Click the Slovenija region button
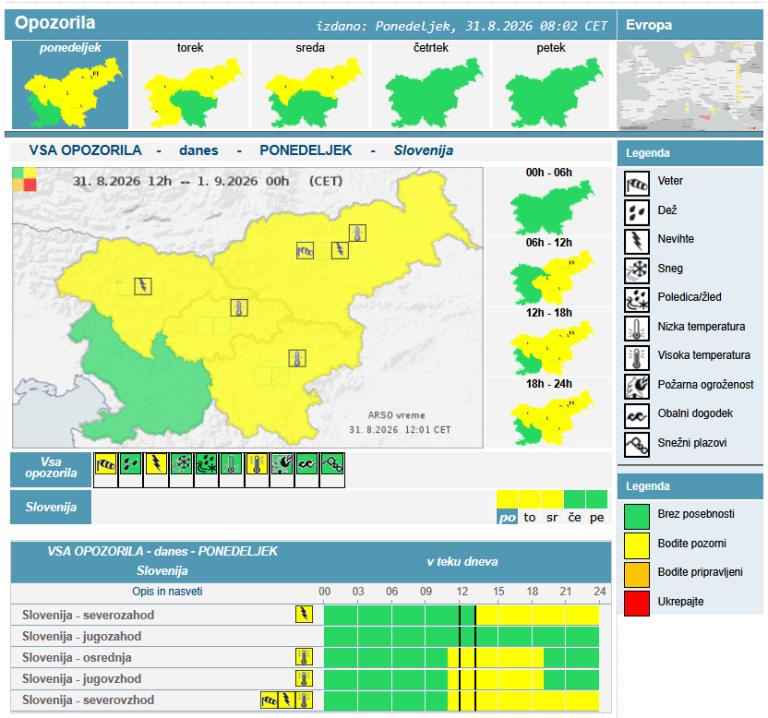This screenshot has width=768, height=718. [51, 507]
